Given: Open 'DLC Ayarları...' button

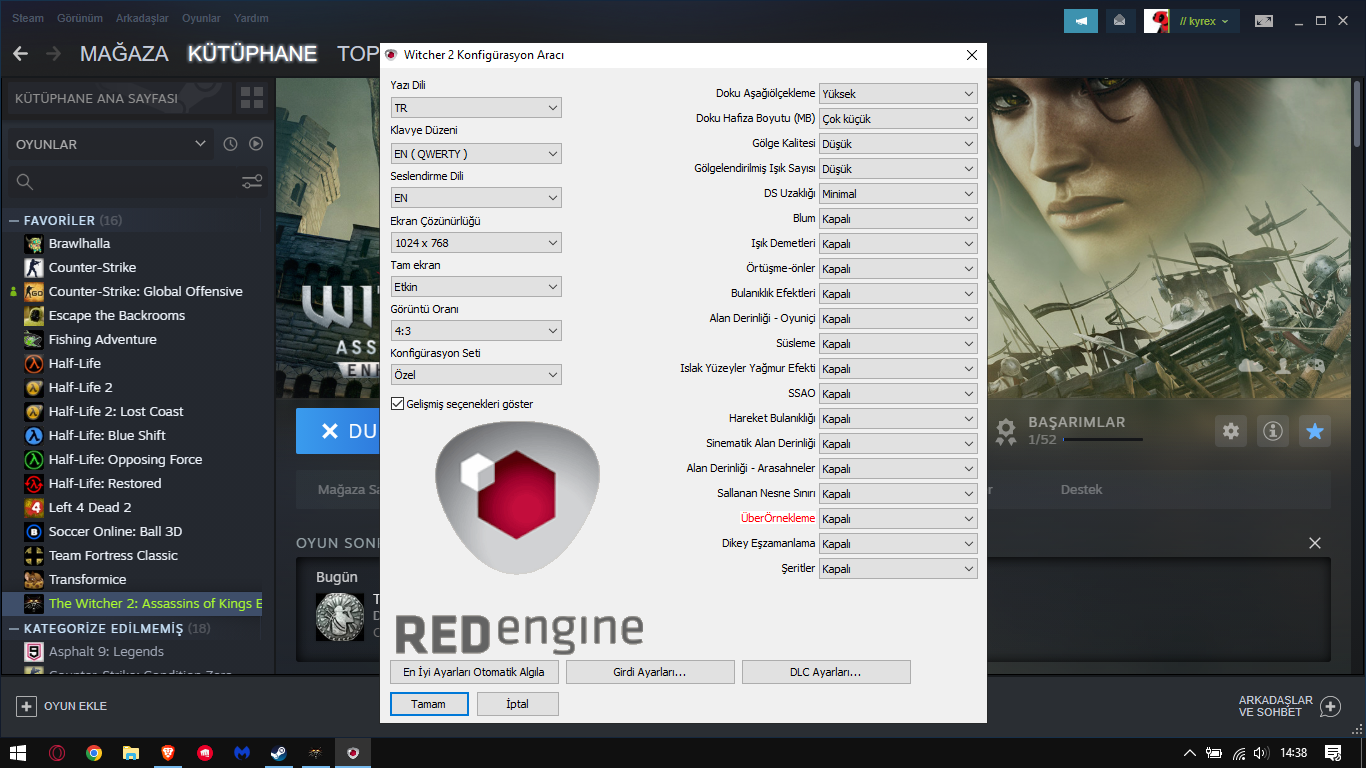Looking at the screenshot, I should click(x=826, y=672).
